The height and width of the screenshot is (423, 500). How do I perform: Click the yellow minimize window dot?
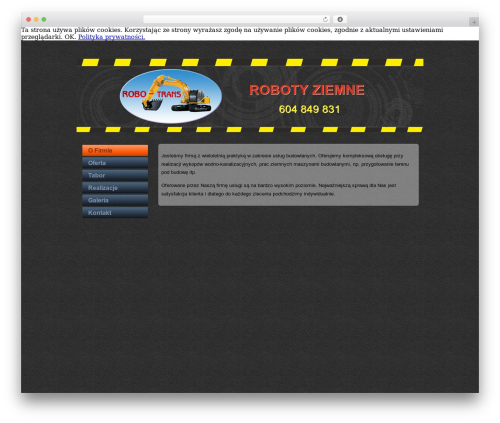click(36, 19)
